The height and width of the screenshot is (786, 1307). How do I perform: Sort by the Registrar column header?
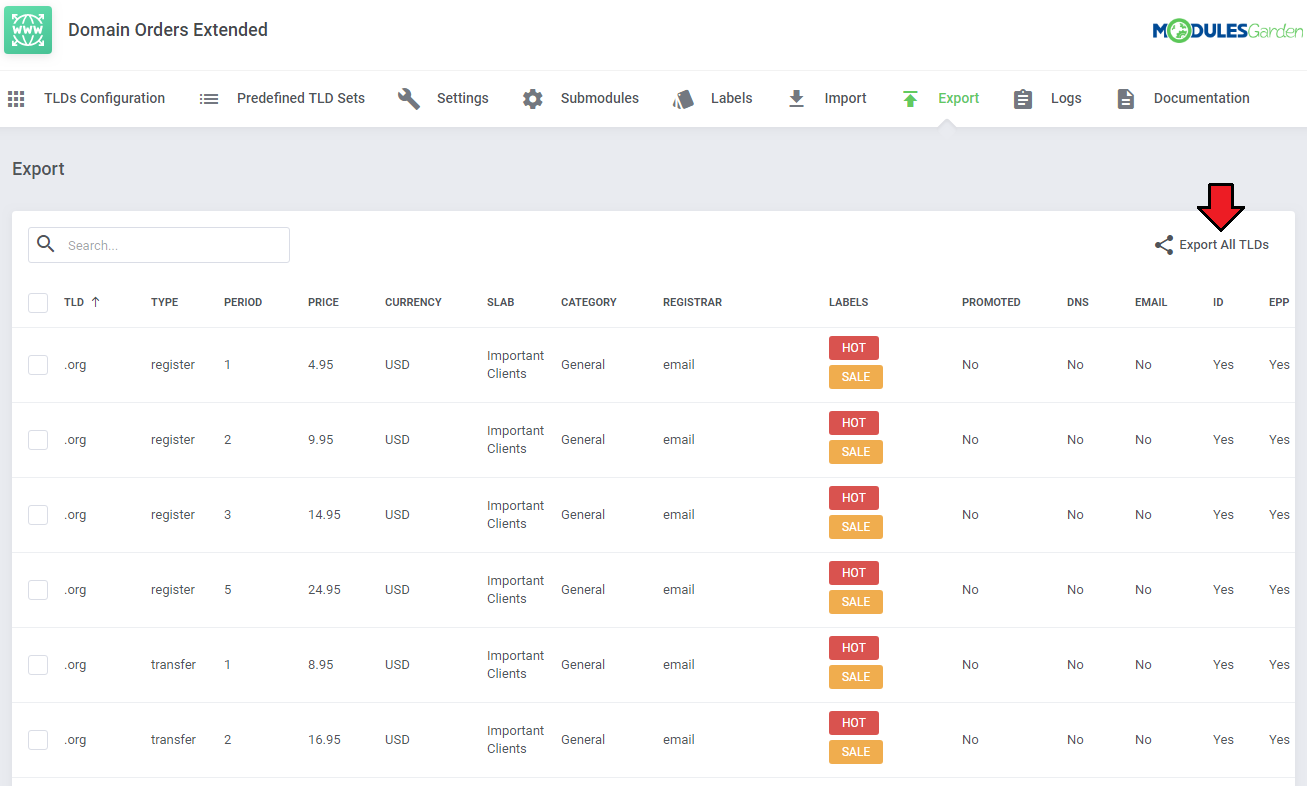(692, 302)
